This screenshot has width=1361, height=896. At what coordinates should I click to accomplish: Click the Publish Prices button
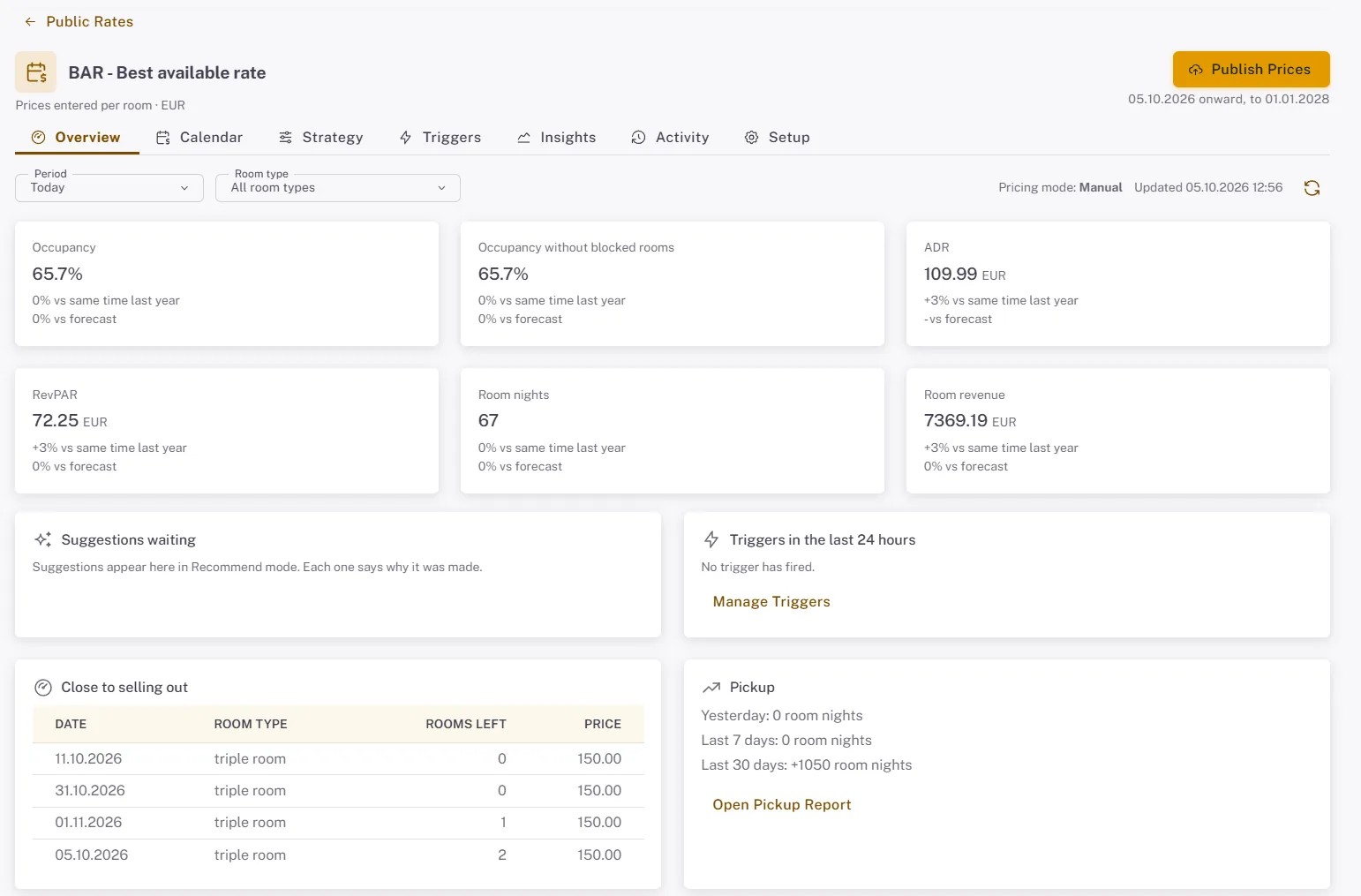tap(1251, 70)
